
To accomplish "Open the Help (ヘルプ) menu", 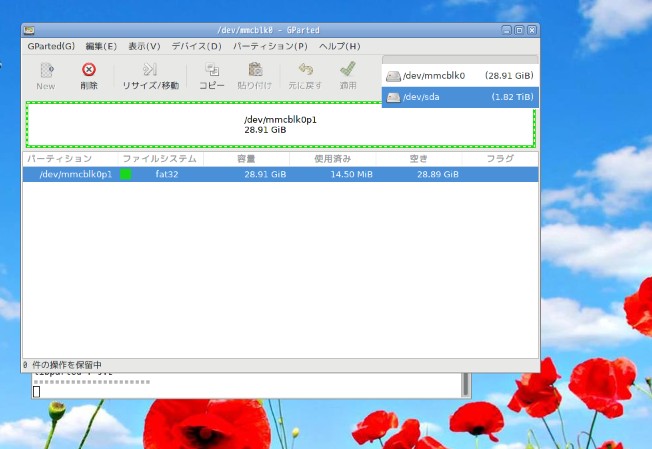I will (x=339, y=46).
